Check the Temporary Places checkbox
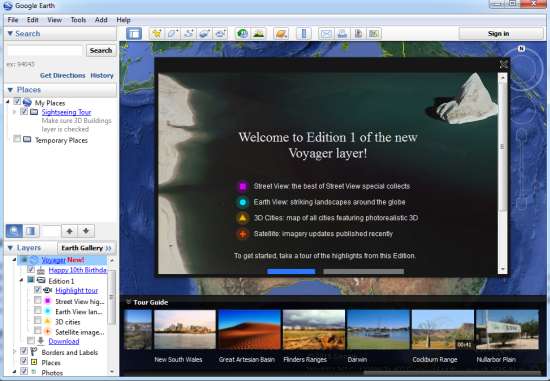The image size is (550, 381). click(x=17, y=139)
